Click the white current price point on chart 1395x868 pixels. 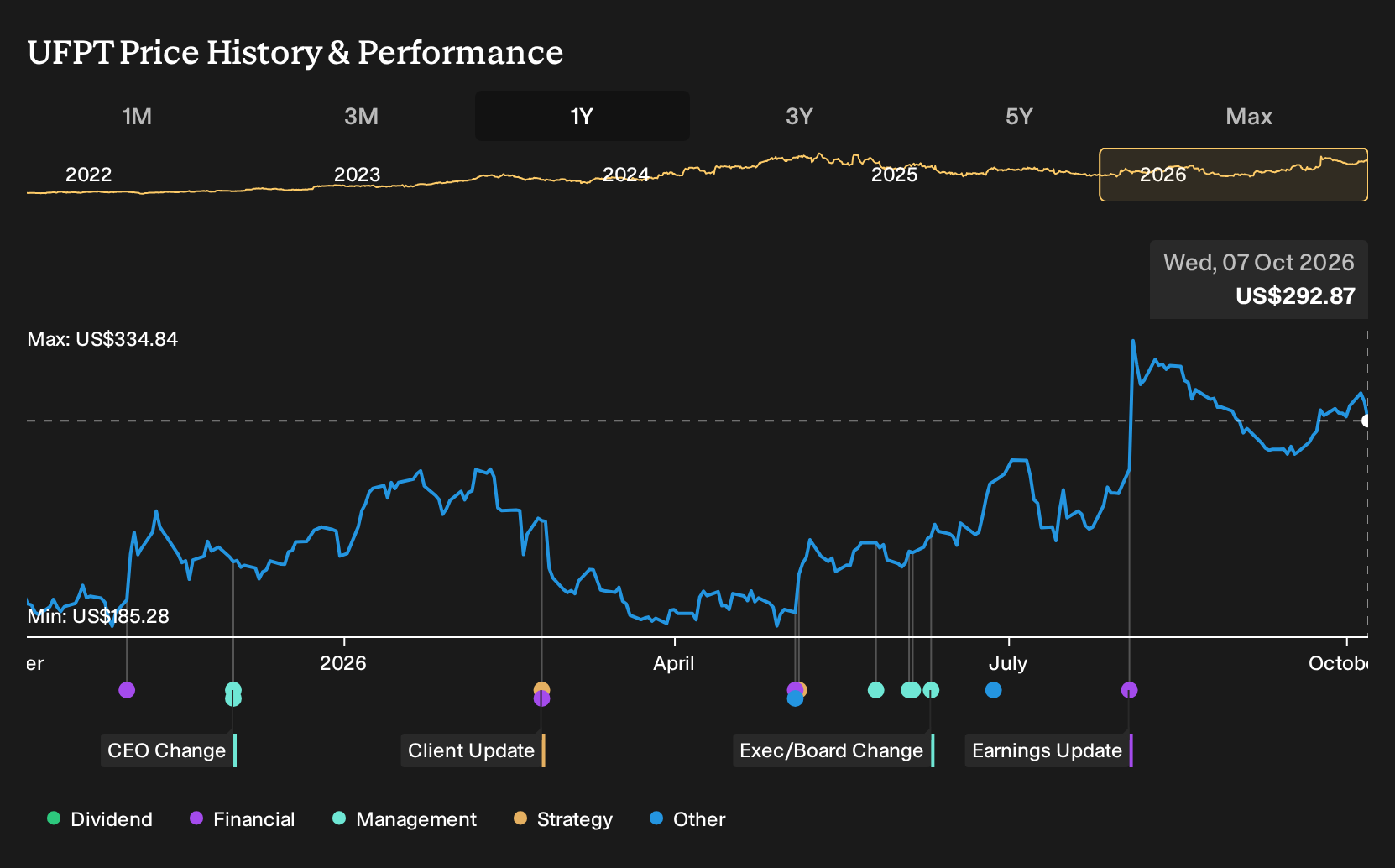pos(1366,421)
